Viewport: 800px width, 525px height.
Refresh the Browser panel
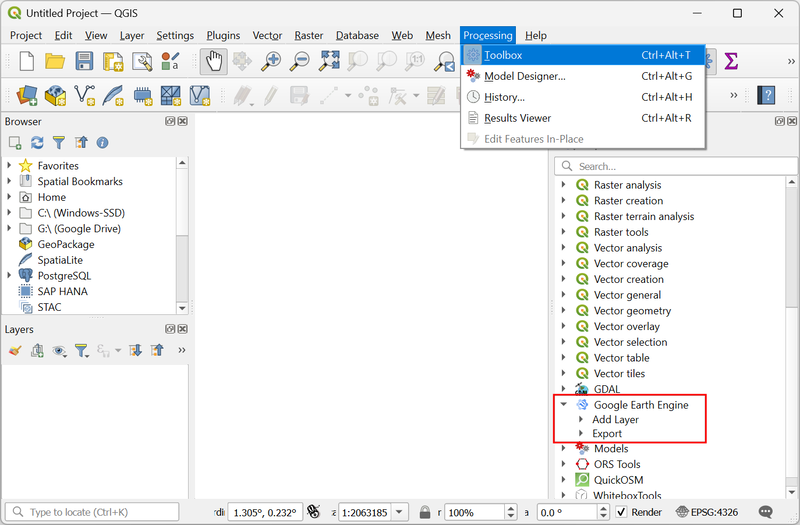pos(37,143)
